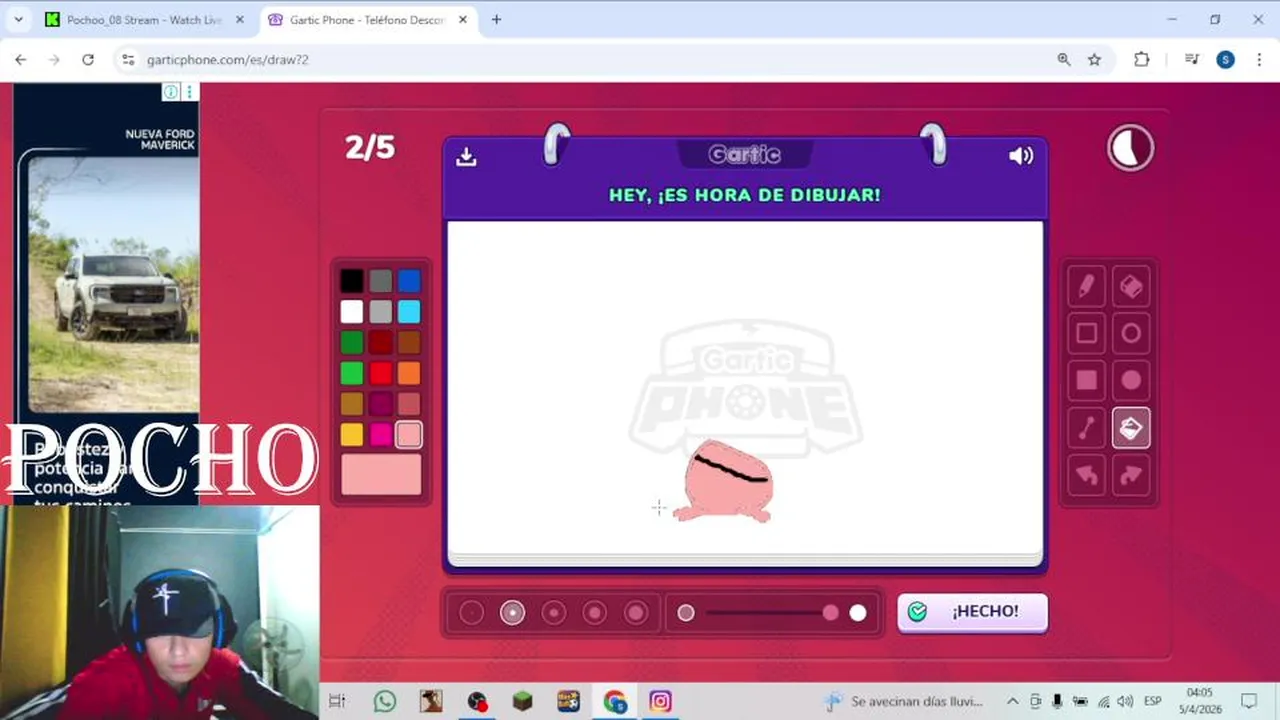Select the second brush size

[512, 613]
